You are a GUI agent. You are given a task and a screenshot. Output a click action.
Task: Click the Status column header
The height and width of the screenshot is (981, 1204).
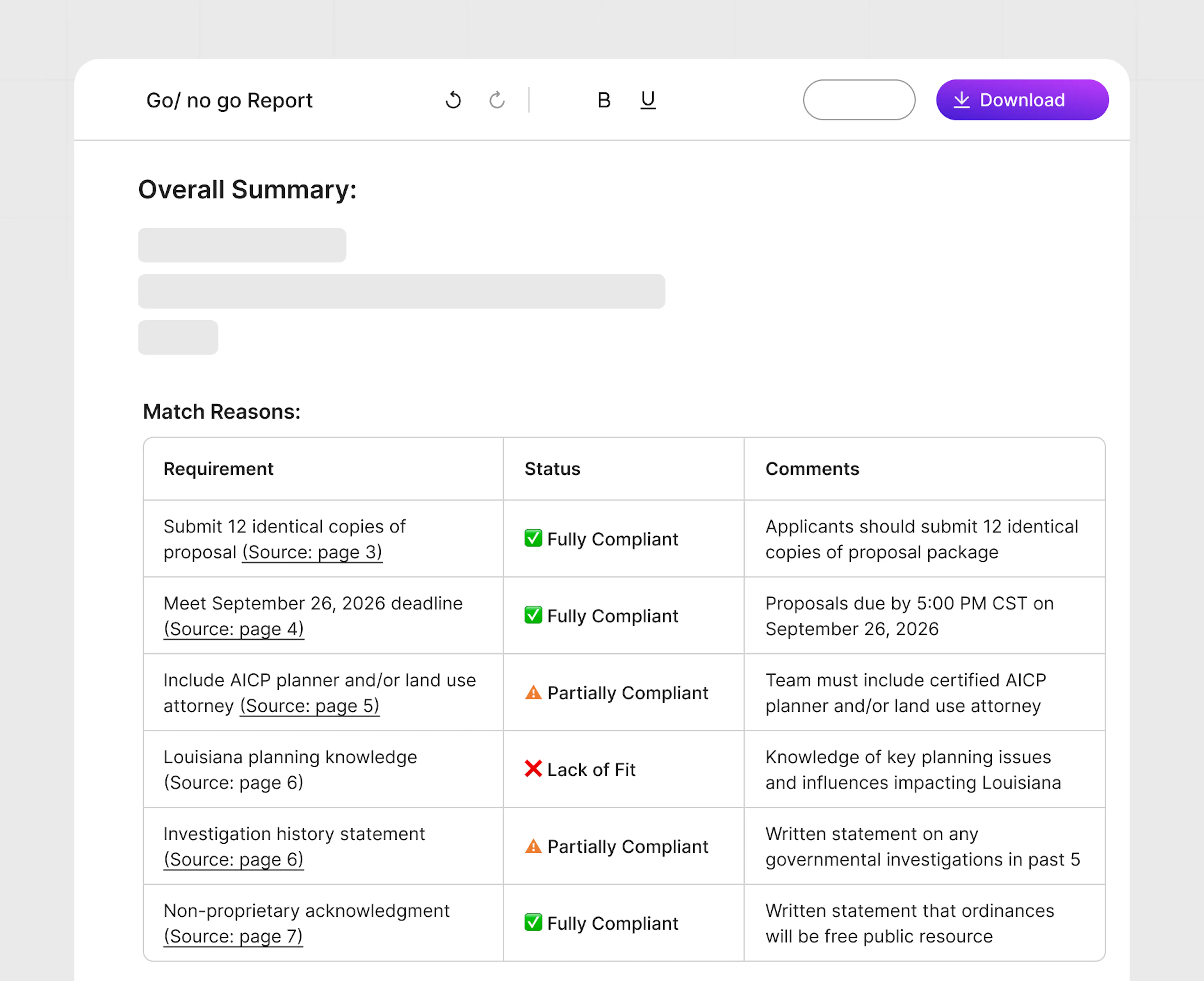point(552,469)
